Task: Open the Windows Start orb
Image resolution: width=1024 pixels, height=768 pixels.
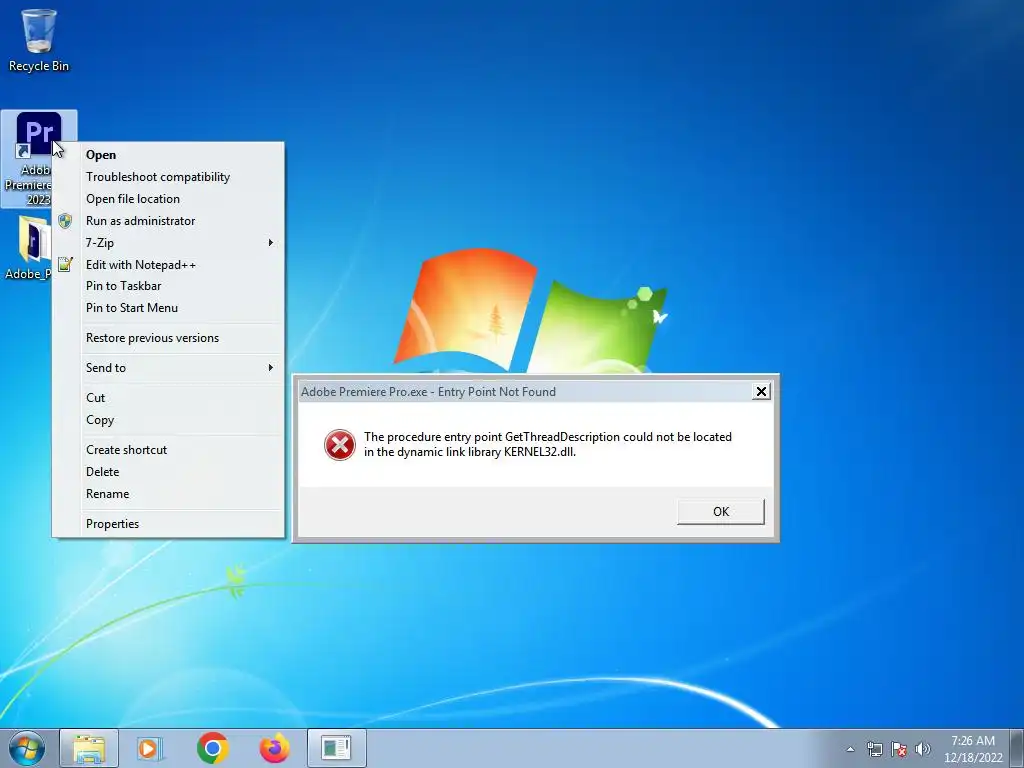Action: click(x=27, y=748)
